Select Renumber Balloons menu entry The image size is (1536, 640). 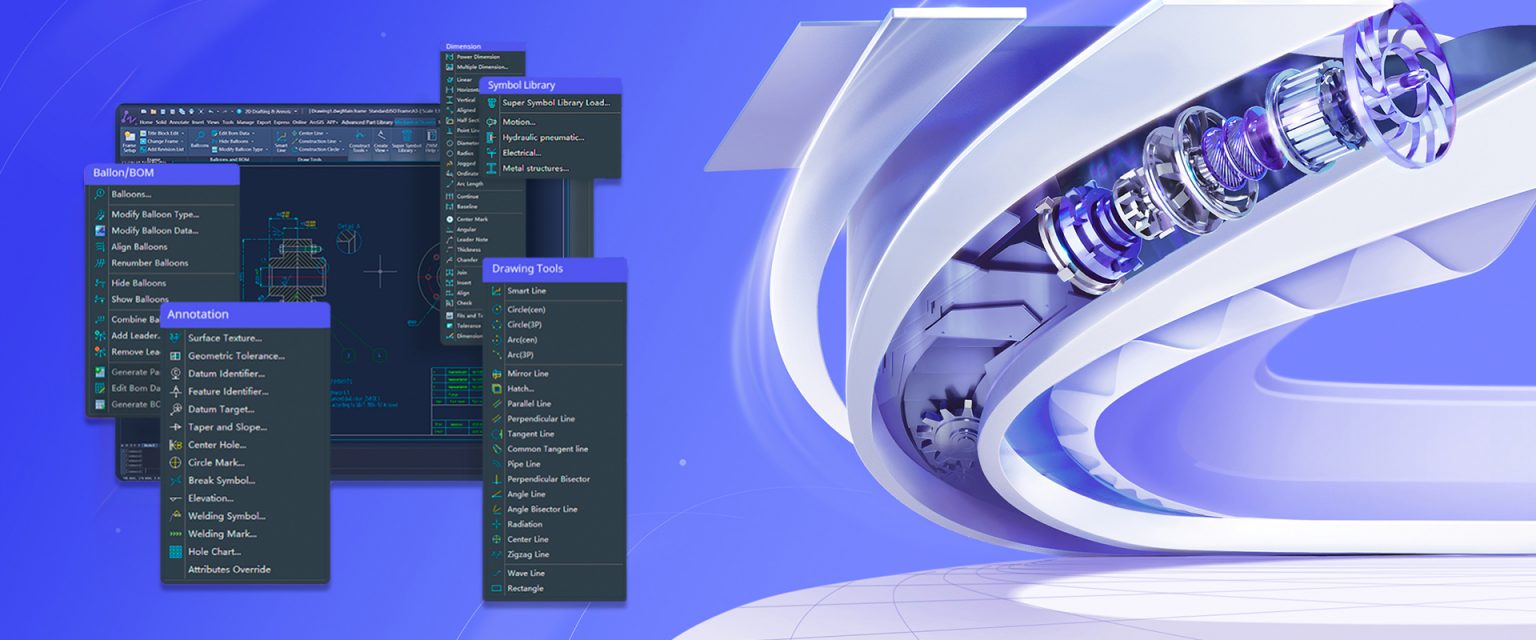click(149, 263)
